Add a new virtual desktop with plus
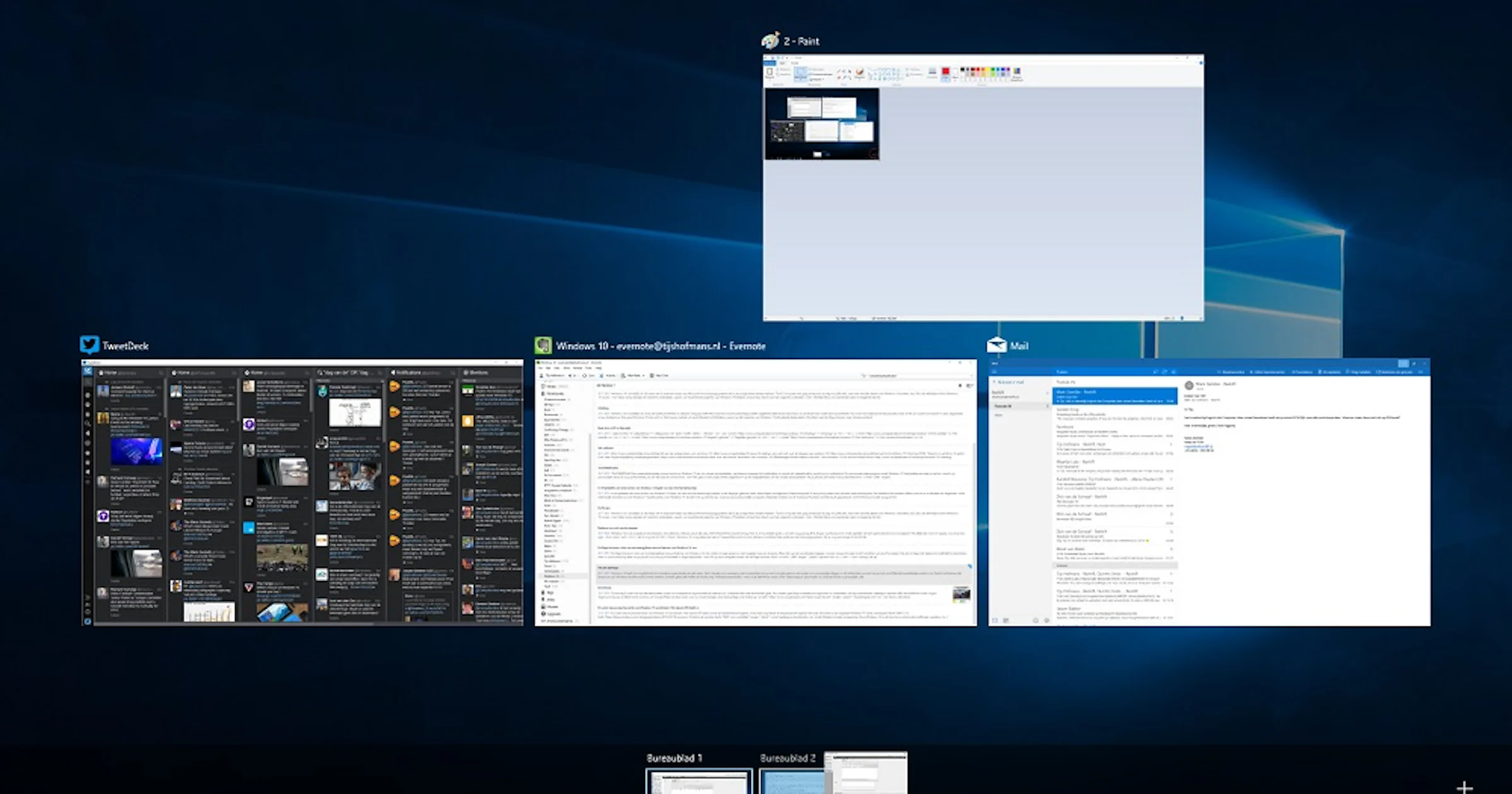 1465,787
